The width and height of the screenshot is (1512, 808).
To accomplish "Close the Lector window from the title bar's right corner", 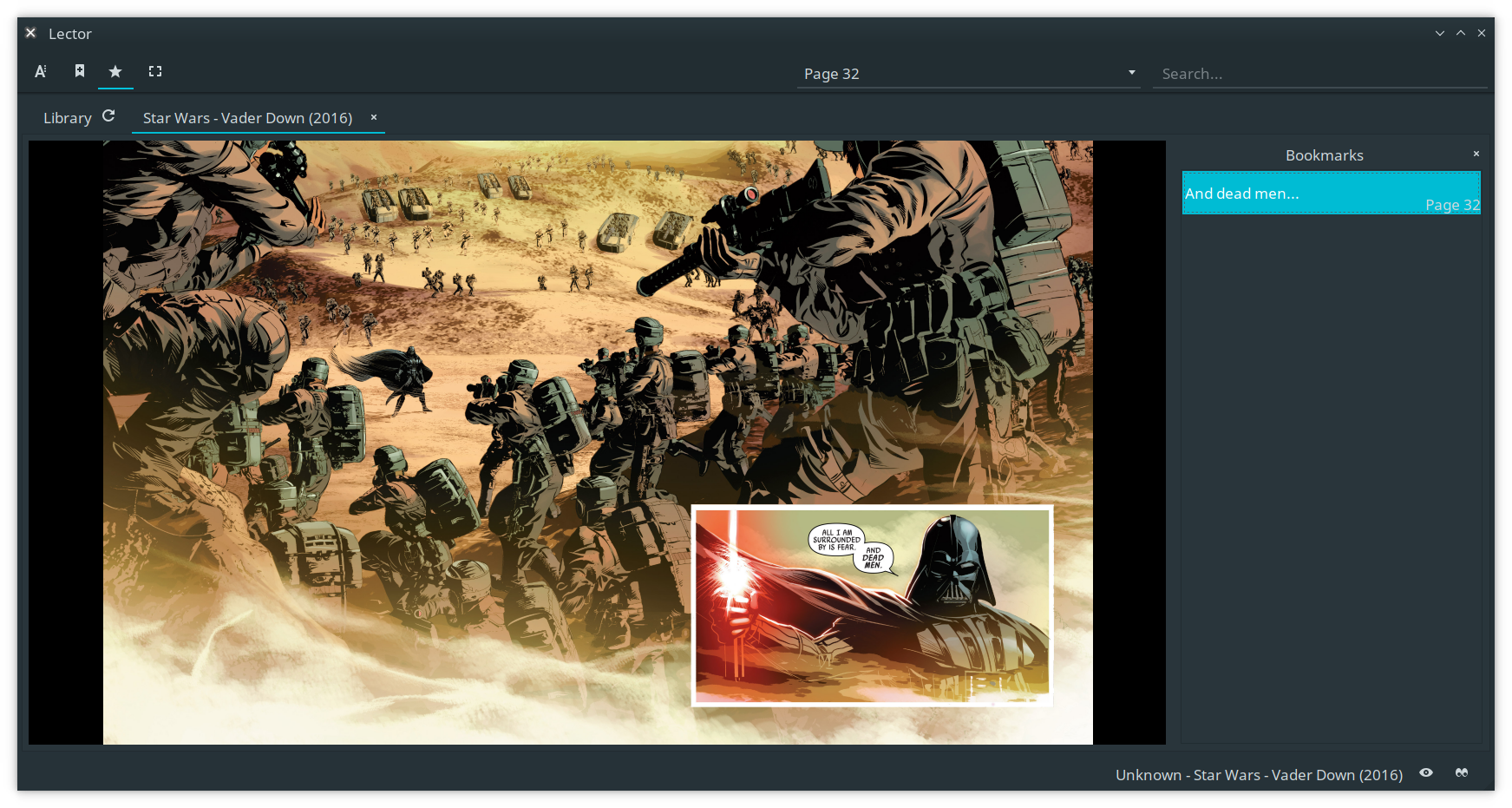I will point(1482,33).
